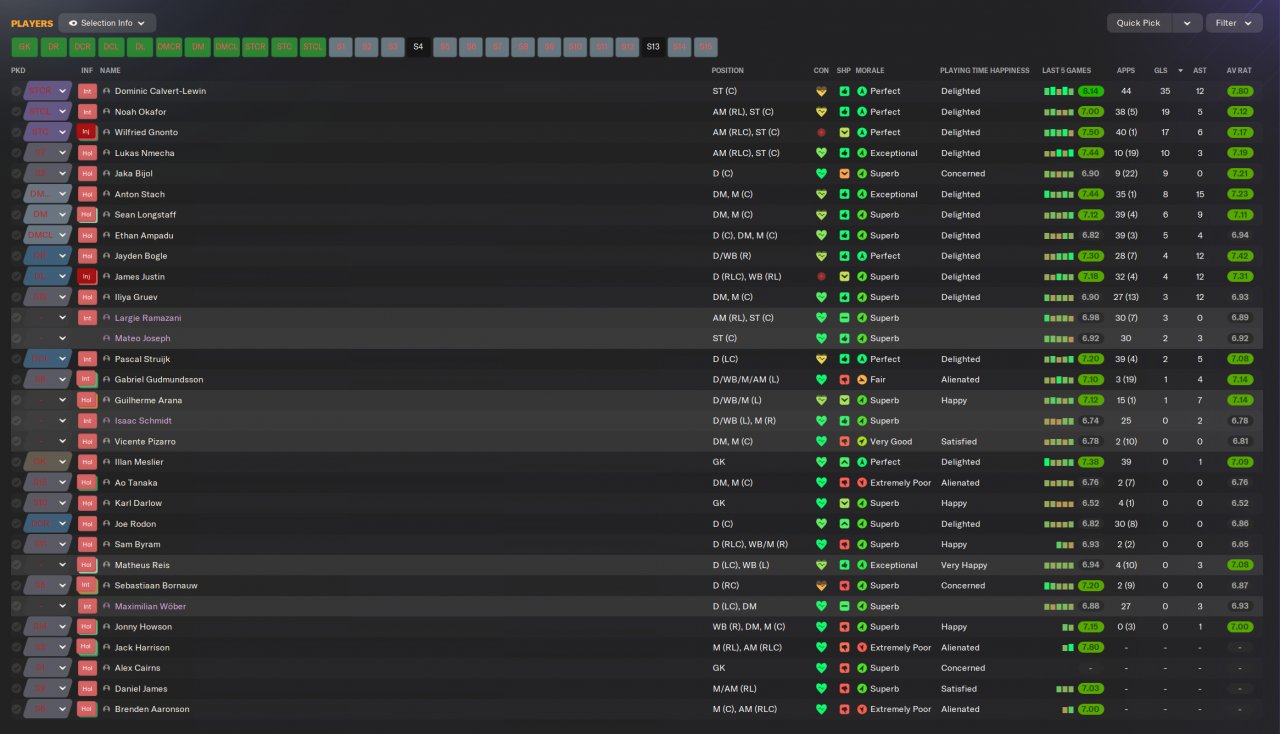
Task: Click the 7.80 average rating badge
Action: 1239,91
